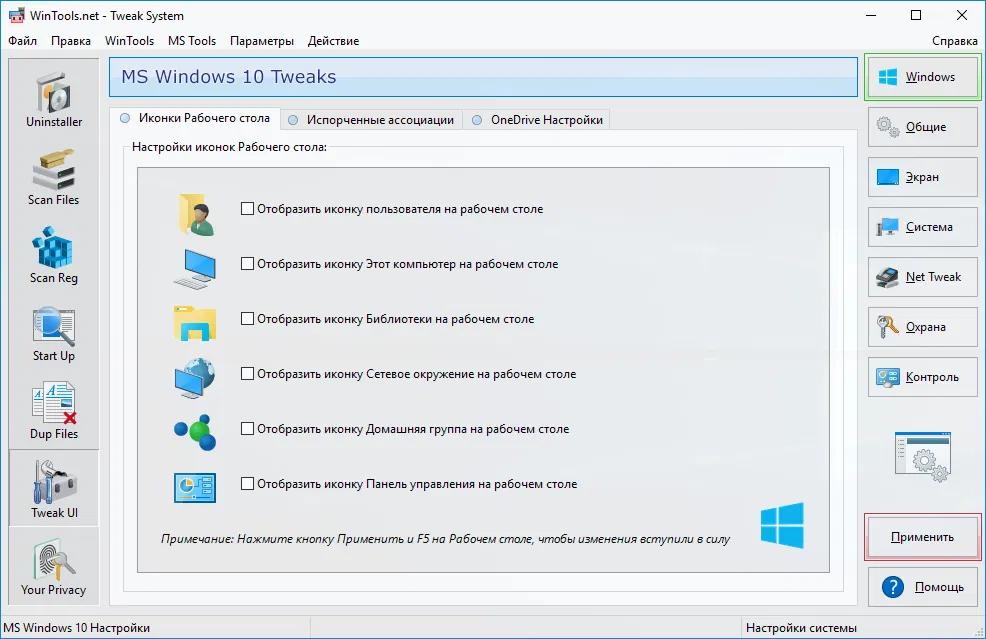This screenshot has width=986, height=639.
Task: Enable Этот компьютер desktop icon checkbox
Action: tap(247, 264)
